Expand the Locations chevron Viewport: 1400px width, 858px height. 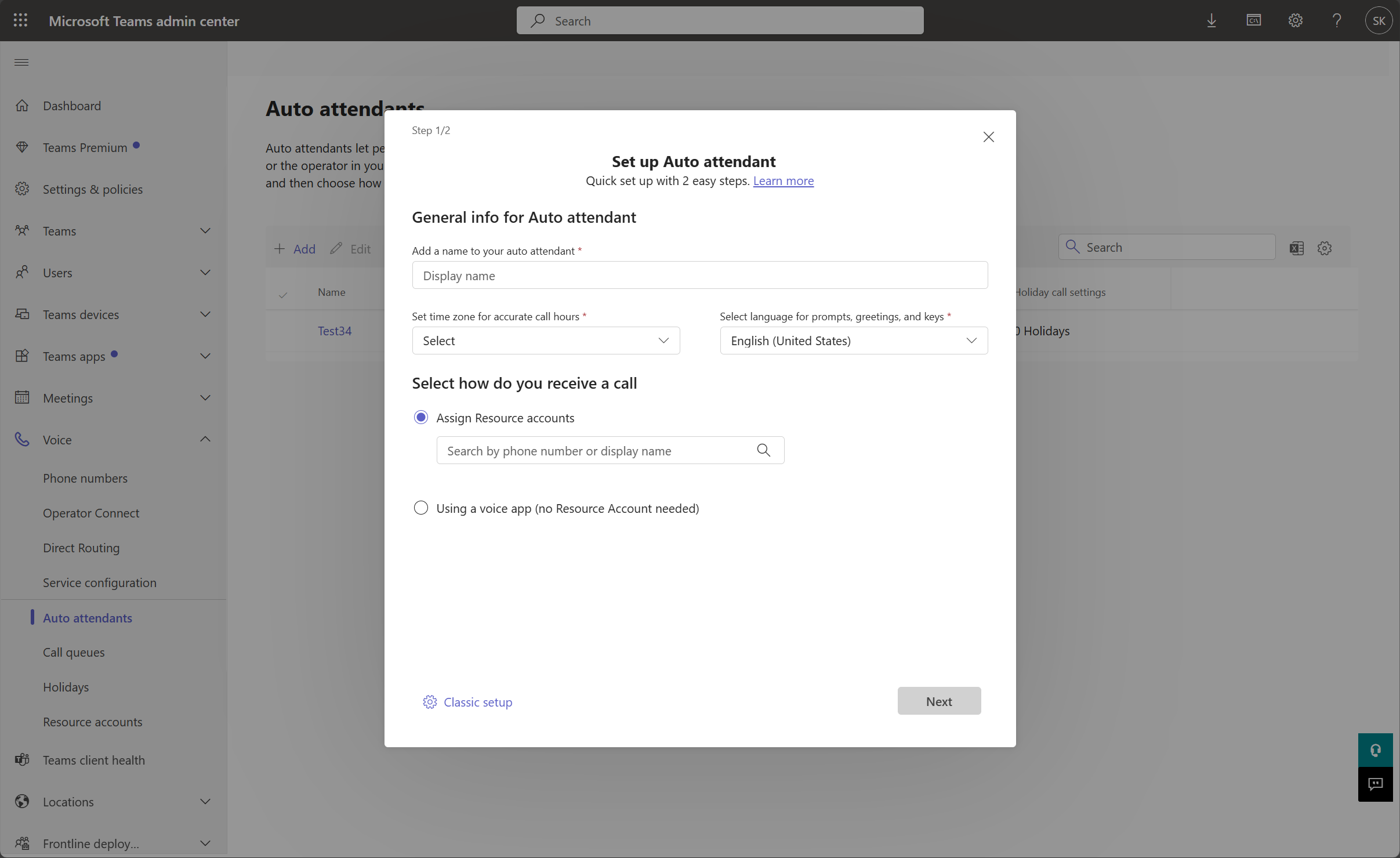pyautogui.click(x=205, y=802)
